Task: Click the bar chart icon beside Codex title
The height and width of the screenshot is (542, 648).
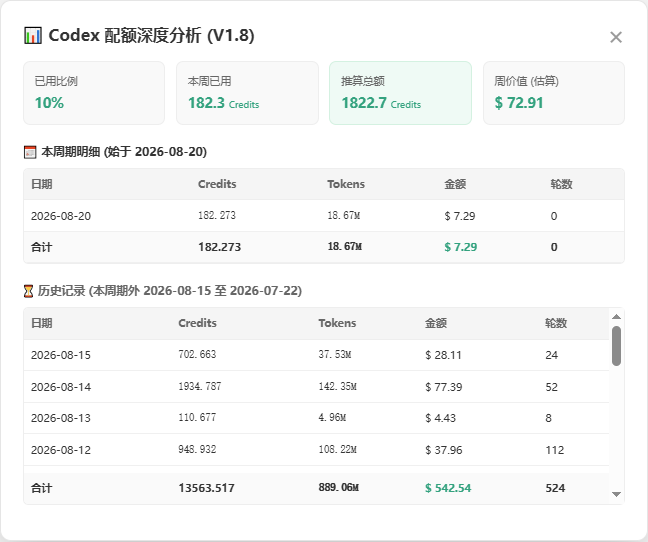Action: tap(33, 36)
